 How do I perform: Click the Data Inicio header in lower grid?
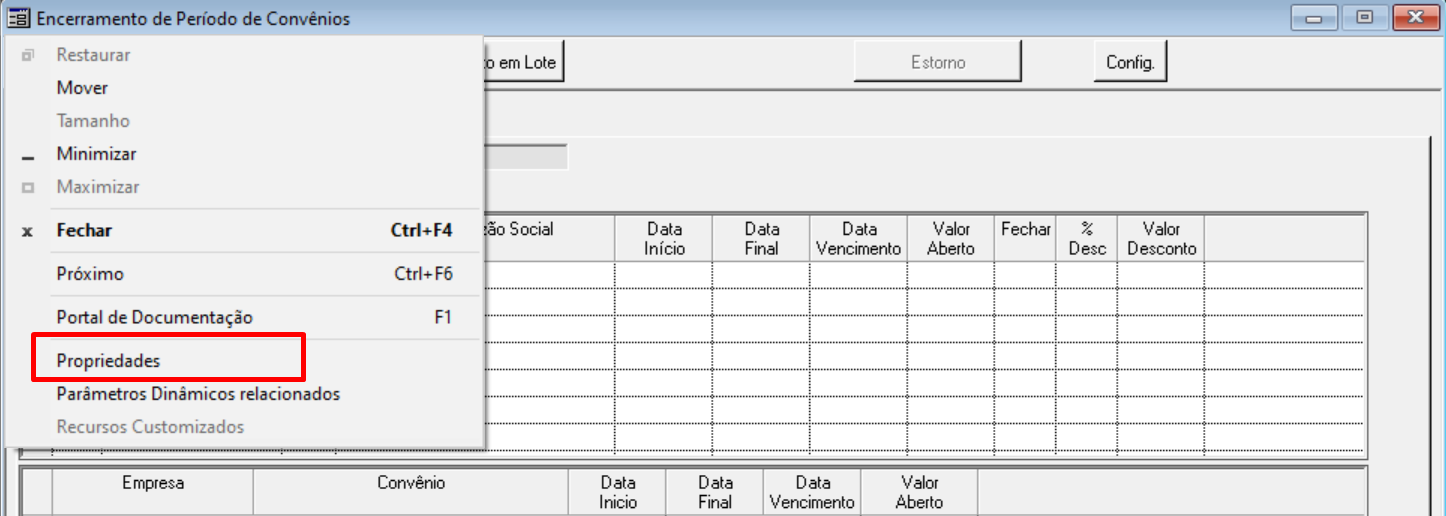(x=618, y=492)
